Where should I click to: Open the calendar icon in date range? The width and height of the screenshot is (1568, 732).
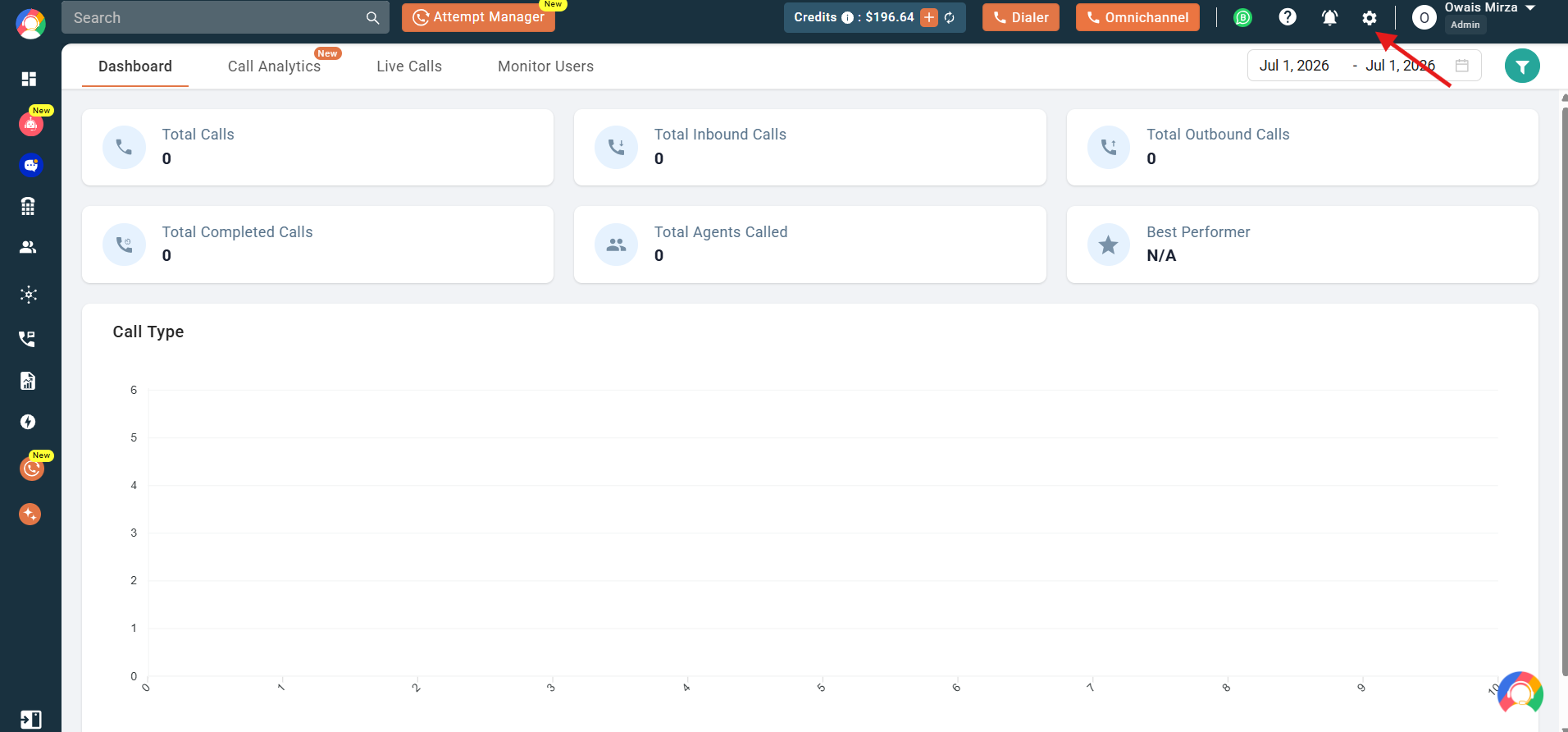[1462, 66]
